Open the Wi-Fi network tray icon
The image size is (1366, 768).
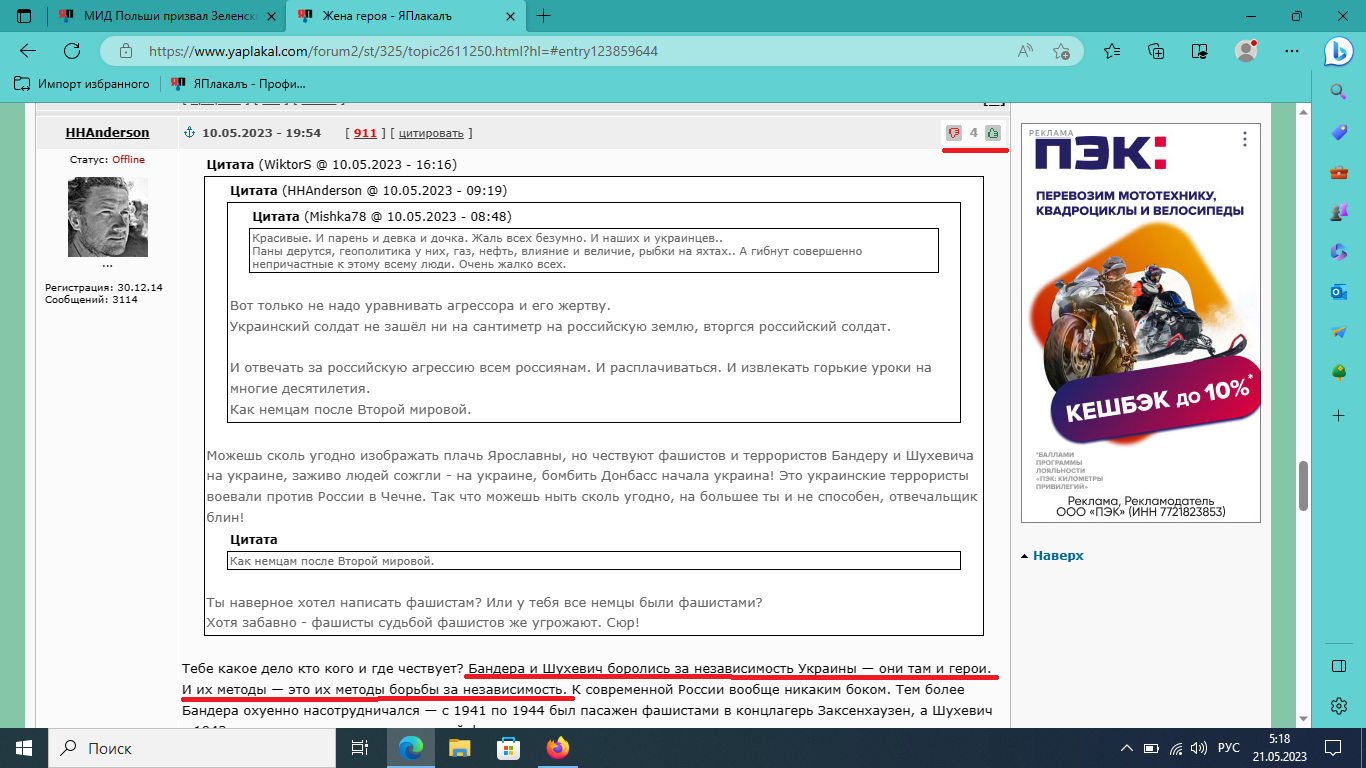(x=1177, y=748)
